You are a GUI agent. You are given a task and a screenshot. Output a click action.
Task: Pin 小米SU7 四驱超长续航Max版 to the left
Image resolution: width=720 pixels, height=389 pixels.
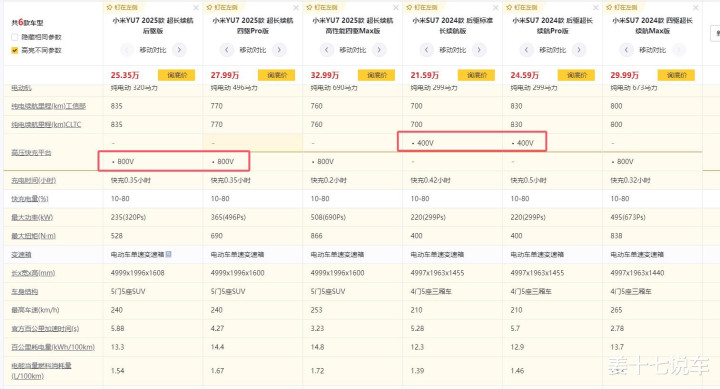tap(622, 7)
